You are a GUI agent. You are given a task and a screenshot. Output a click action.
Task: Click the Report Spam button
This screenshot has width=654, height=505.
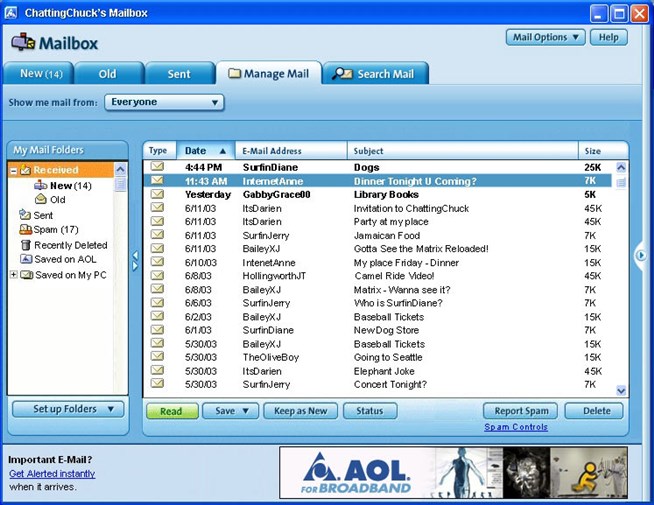(x=520, y=411)
